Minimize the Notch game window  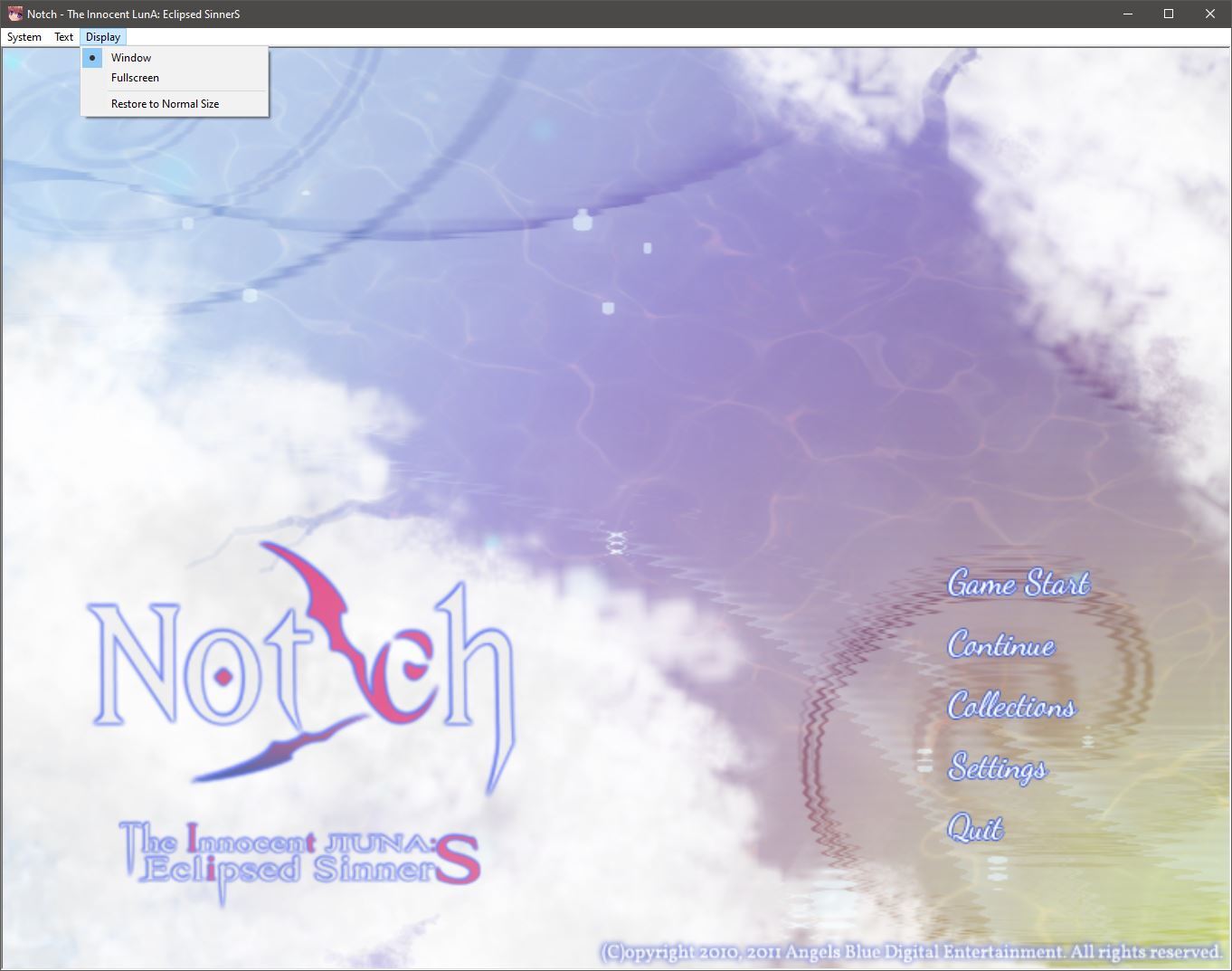click(1128, 14)
